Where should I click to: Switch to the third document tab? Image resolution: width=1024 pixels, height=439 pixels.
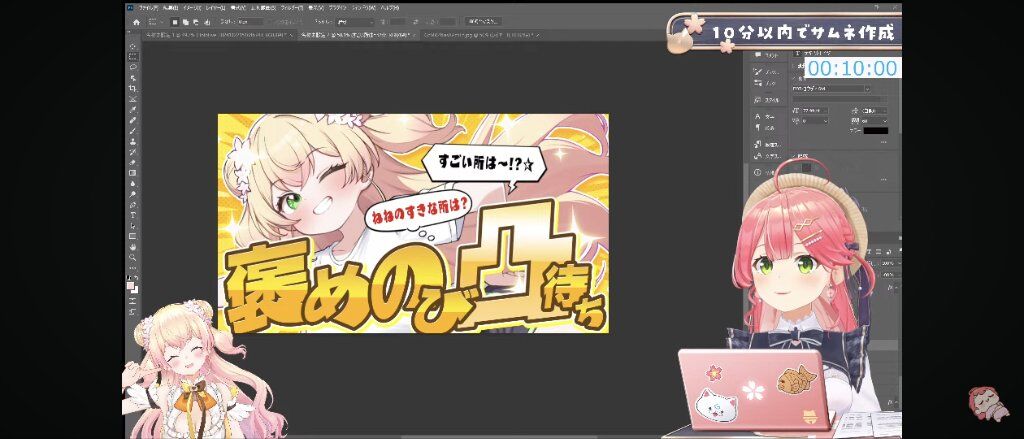click(480, 35)
